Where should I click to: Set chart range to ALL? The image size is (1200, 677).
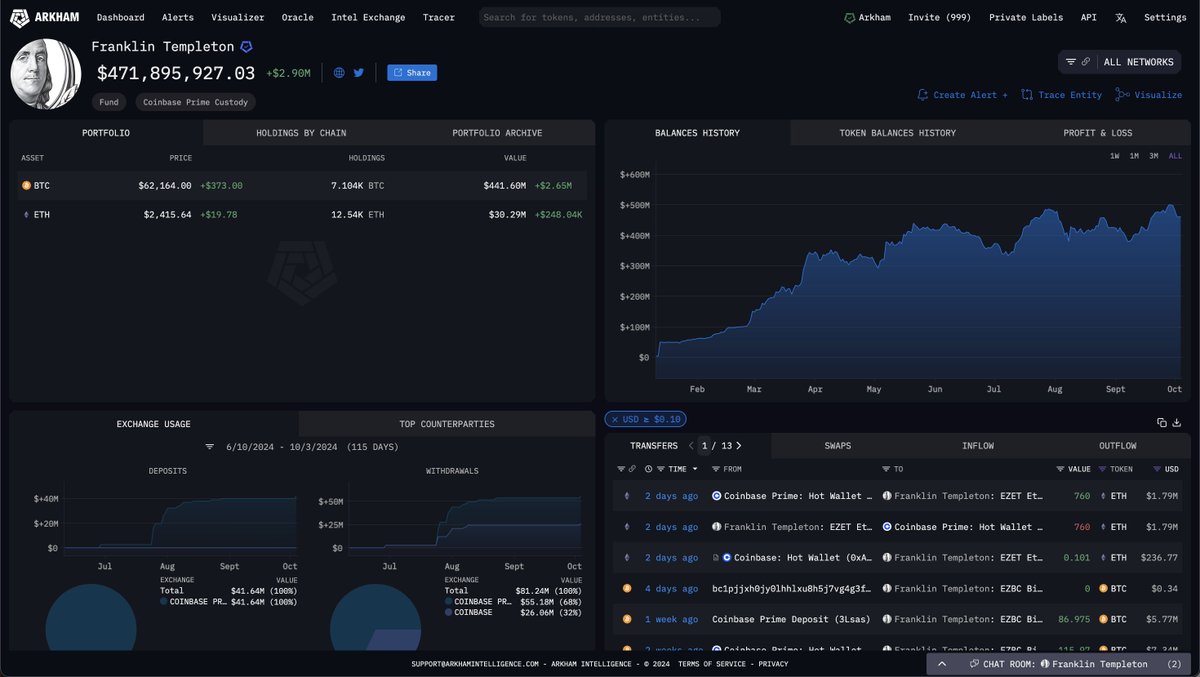pos(1175,156)
